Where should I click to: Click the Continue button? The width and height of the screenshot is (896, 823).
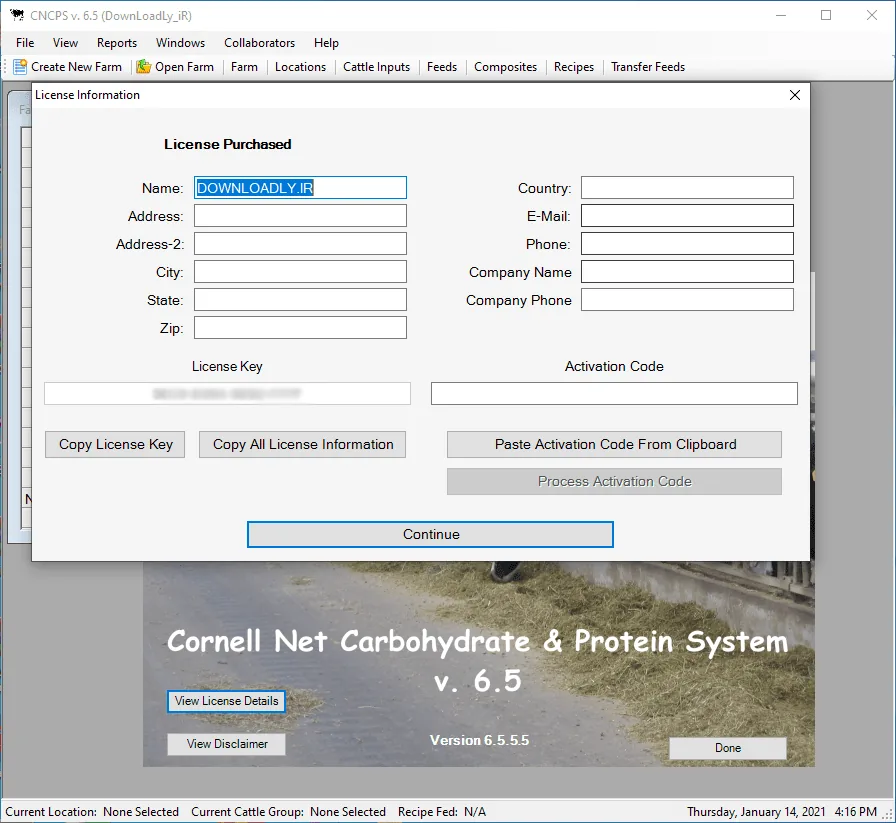point(431,534)
